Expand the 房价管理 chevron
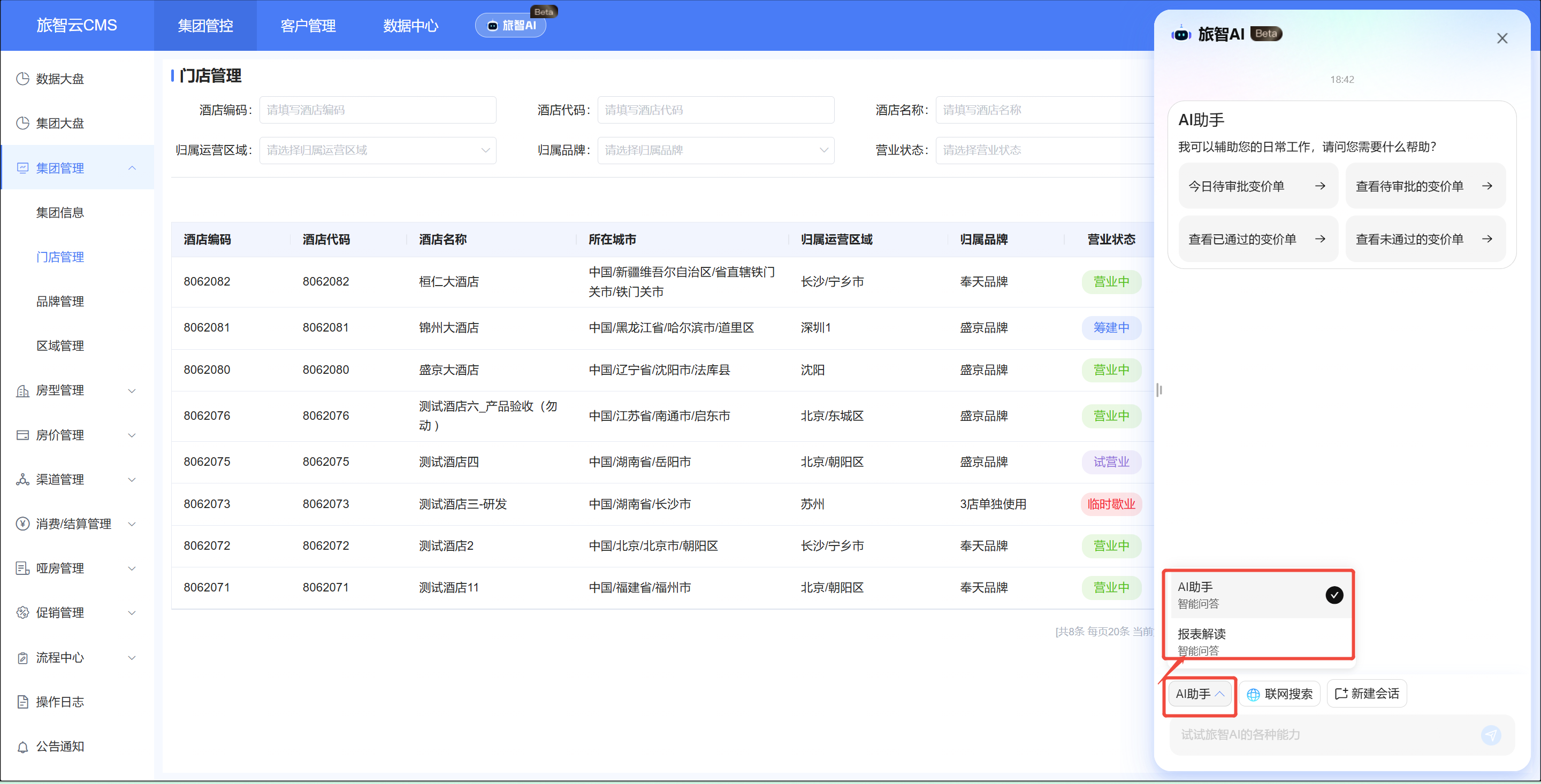Viewport: 1541px width, 784px height. 132,435
